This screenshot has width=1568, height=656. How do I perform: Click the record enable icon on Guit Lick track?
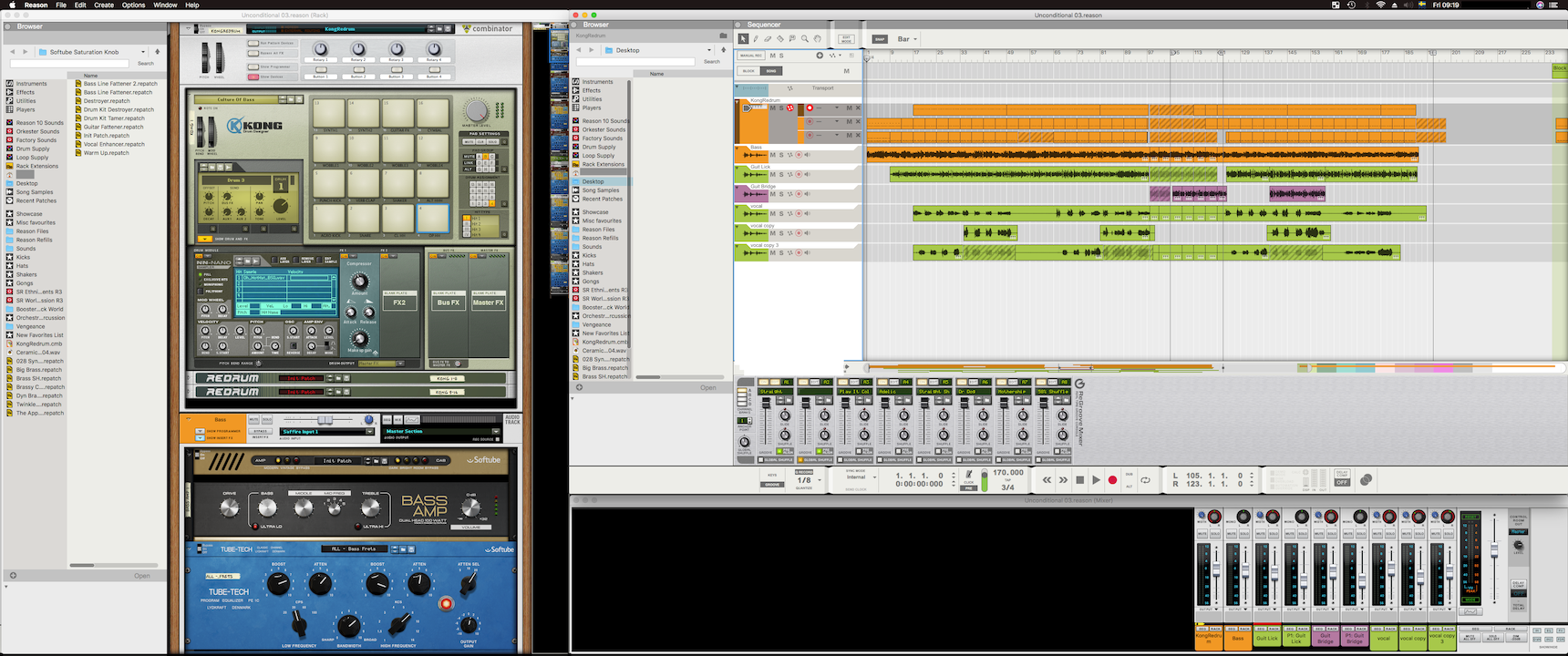[799, 174]
